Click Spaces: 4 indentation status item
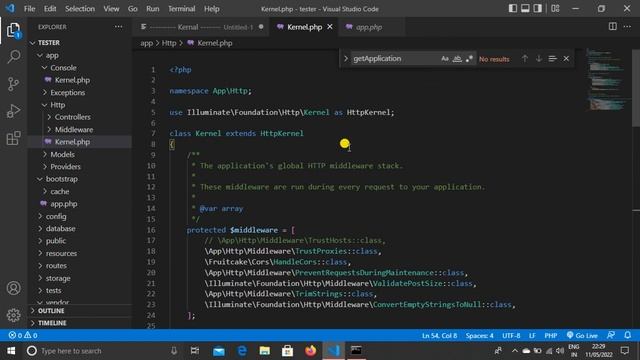 point(480,336)
